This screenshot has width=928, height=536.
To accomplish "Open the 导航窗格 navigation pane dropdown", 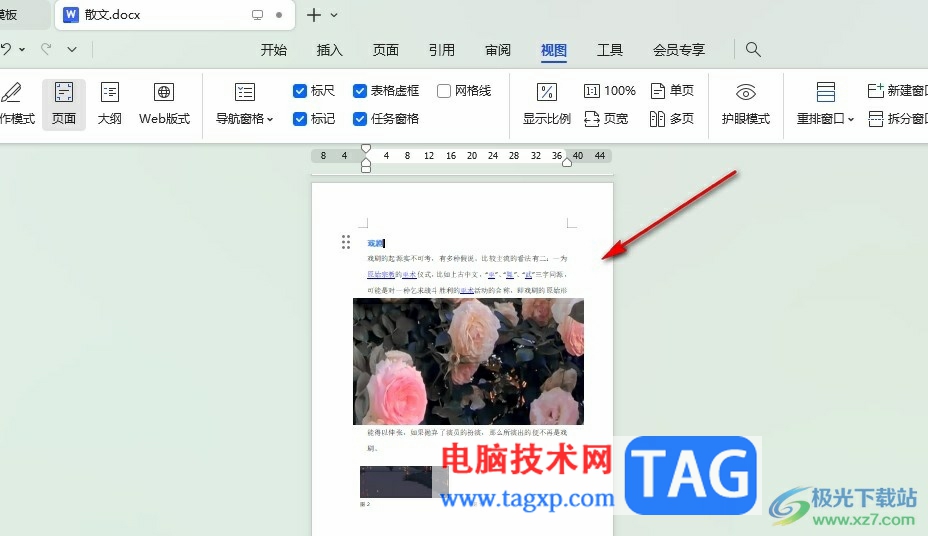I will pos(244,104).
